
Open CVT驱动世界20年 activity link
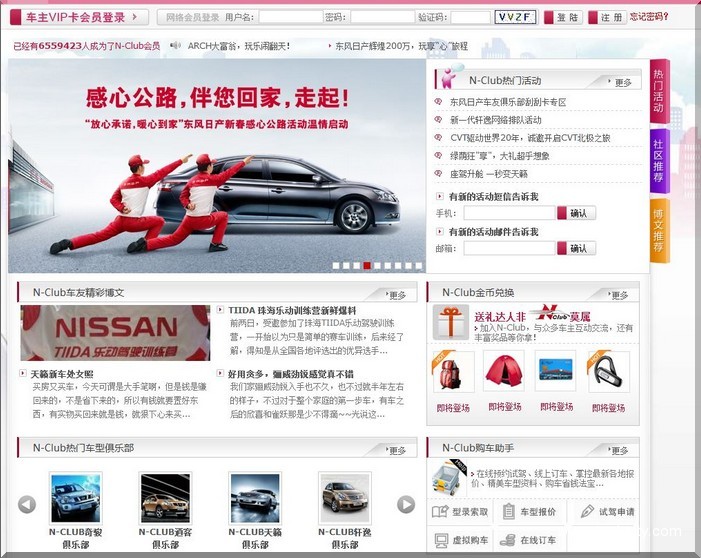(x=530, y=138)
